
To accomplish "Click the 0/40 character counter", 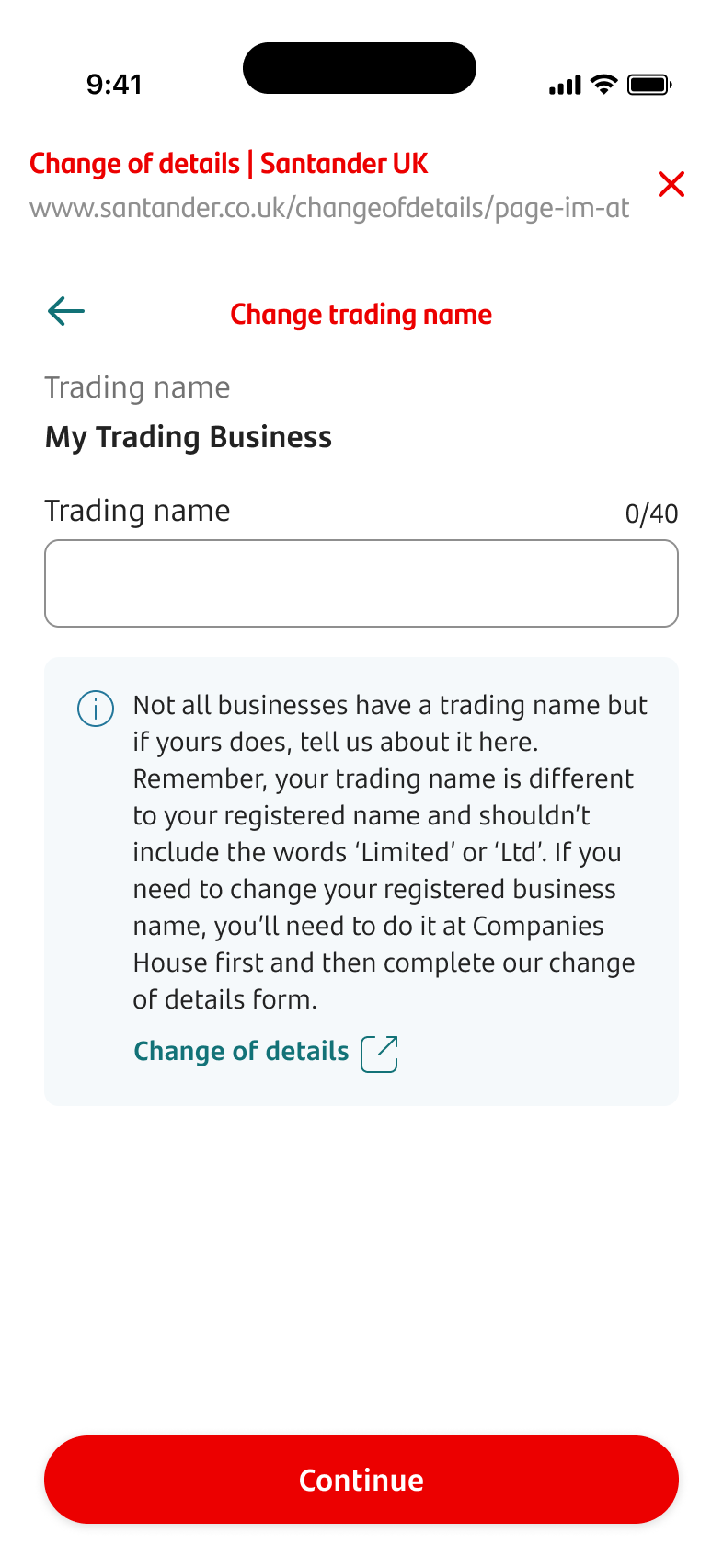I will 651,513.
